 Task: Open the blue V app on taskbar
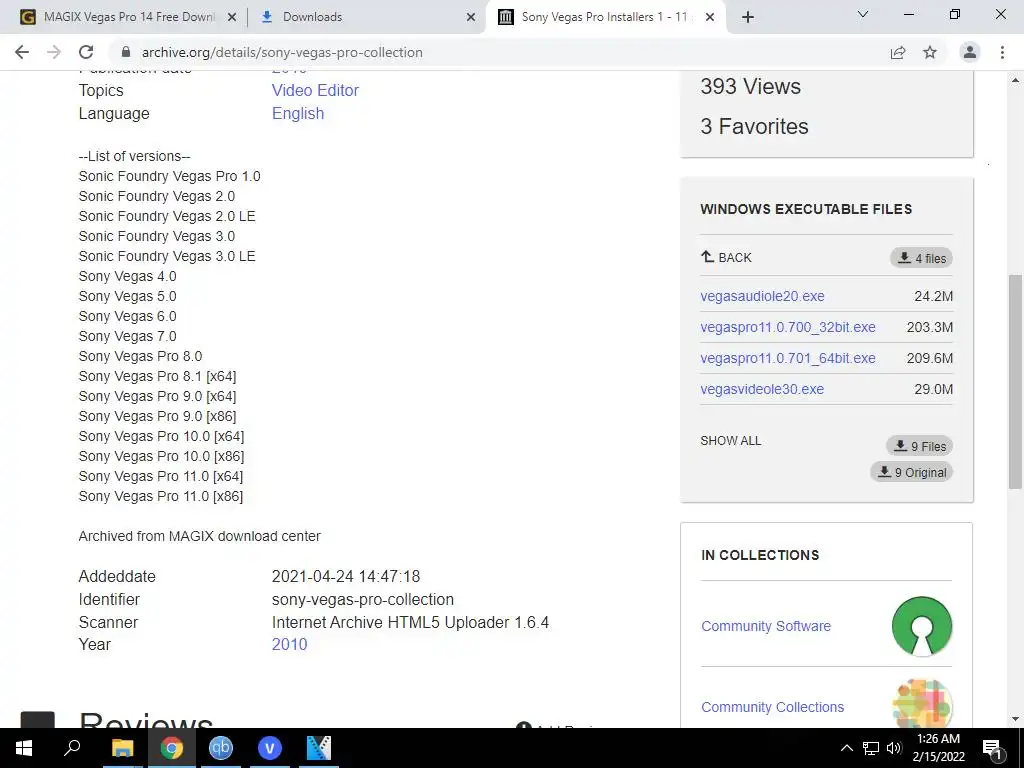click(270, 748)
